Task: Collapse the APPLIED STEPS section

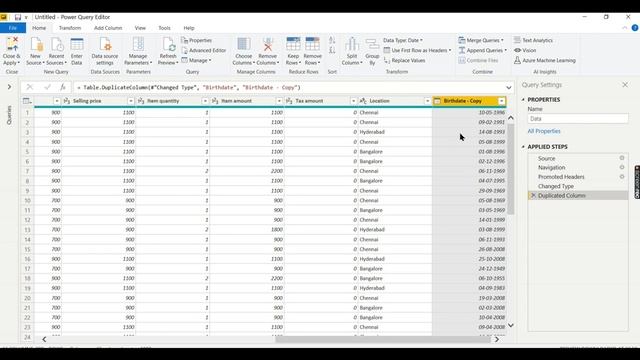Action: coord(523,147)
